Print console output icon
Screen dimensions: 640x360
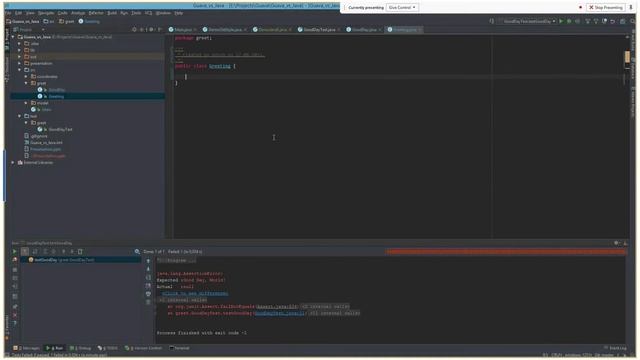[148, 294]
